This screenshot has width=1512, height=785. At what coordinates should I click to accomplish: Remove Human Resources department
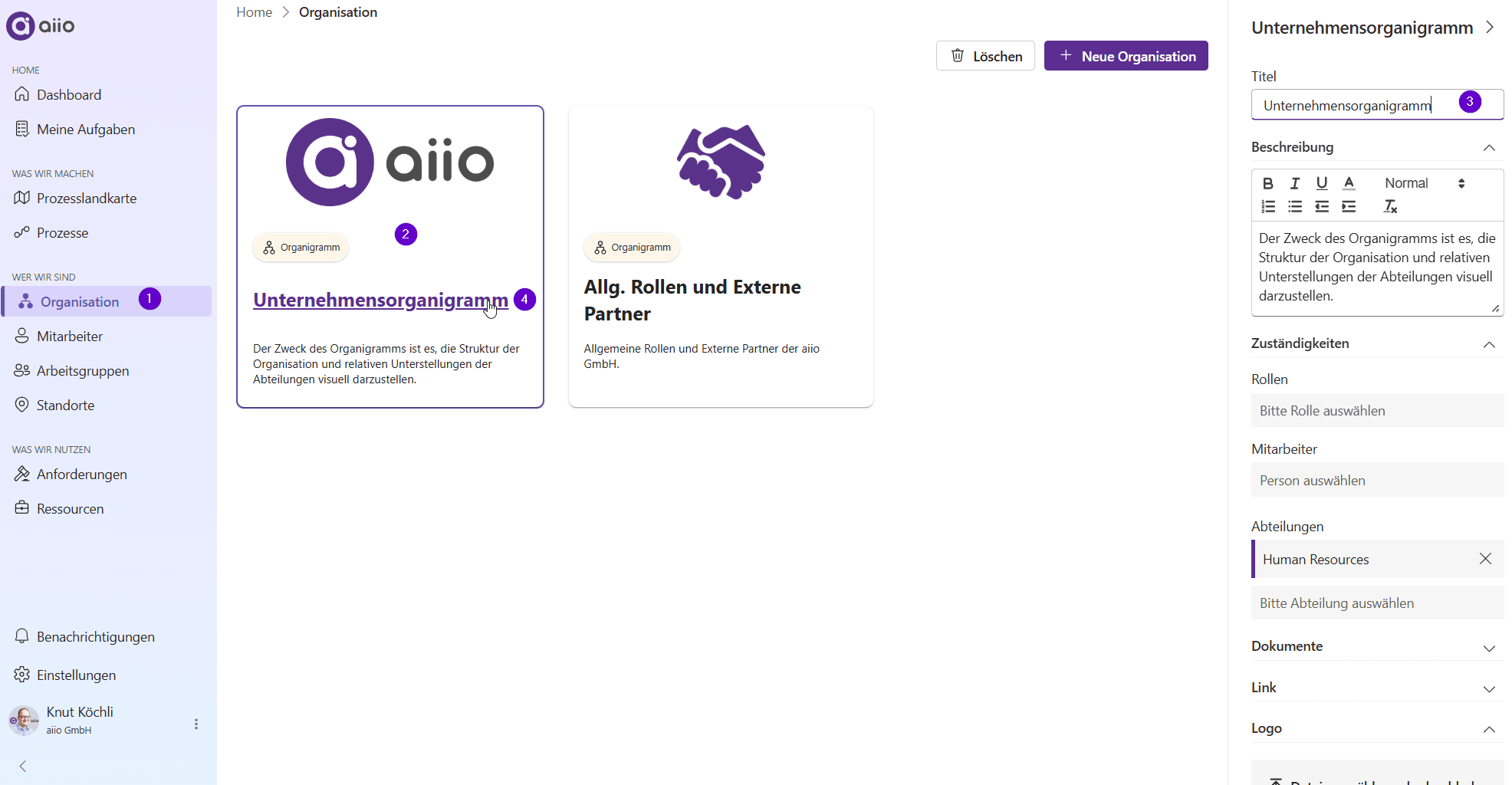click(1485, 559)
